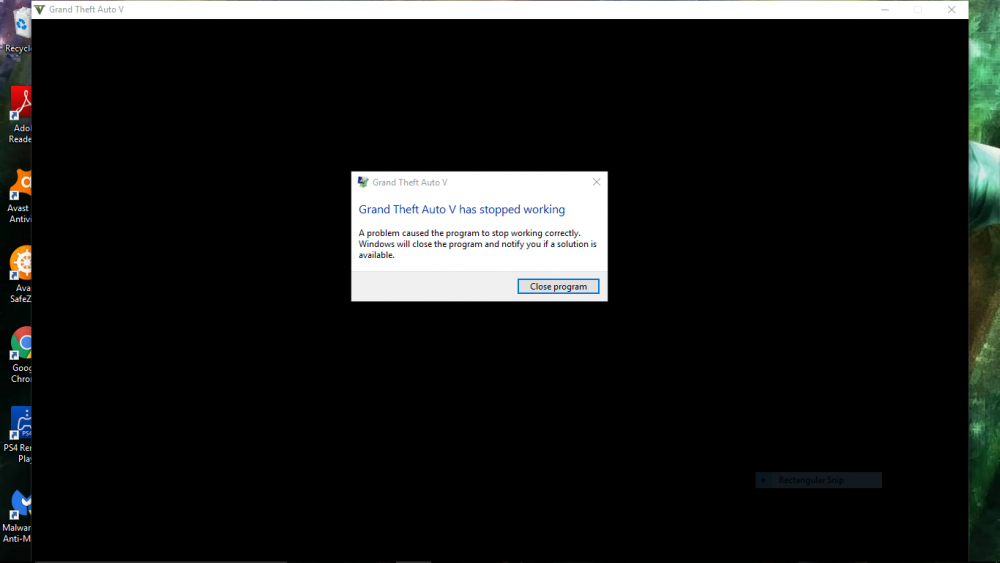The image size is (1000, 563).
Task: Click the dialog's Grand Theft Auto V title text
Action: click(410, 182)
